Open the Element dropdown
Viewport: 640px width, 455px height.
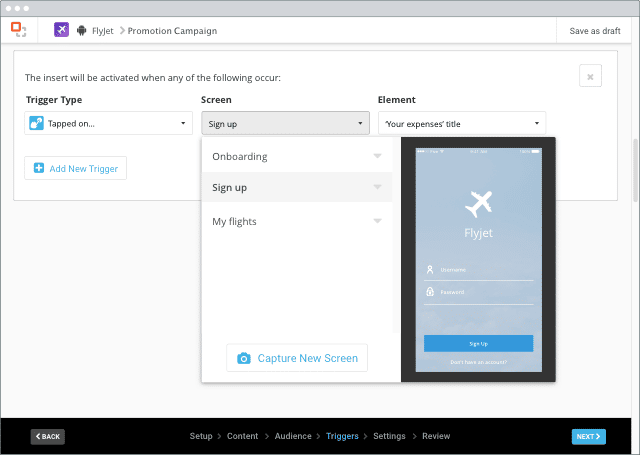click(x=462, y=123)
